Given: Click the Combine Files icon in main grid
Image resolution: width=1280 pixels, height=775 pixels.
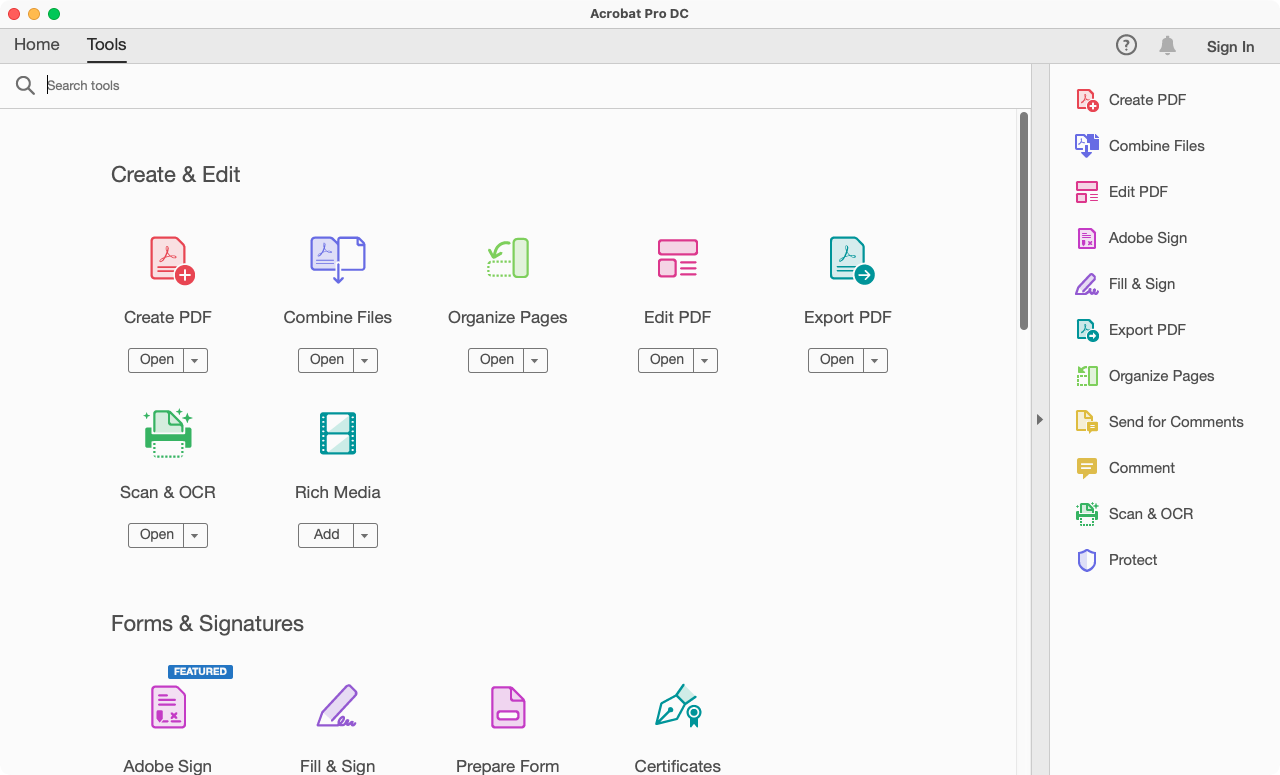Looking at the screenshot, I should coord(338,260).
